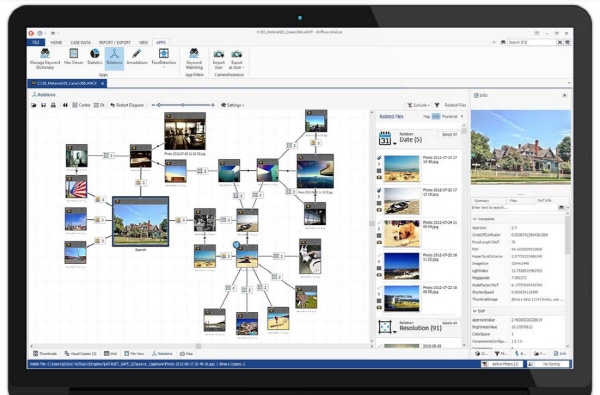This screenshot has width=600, height=395.
Task: Collapse the EXIF metadata group
Action: [475, 311]
